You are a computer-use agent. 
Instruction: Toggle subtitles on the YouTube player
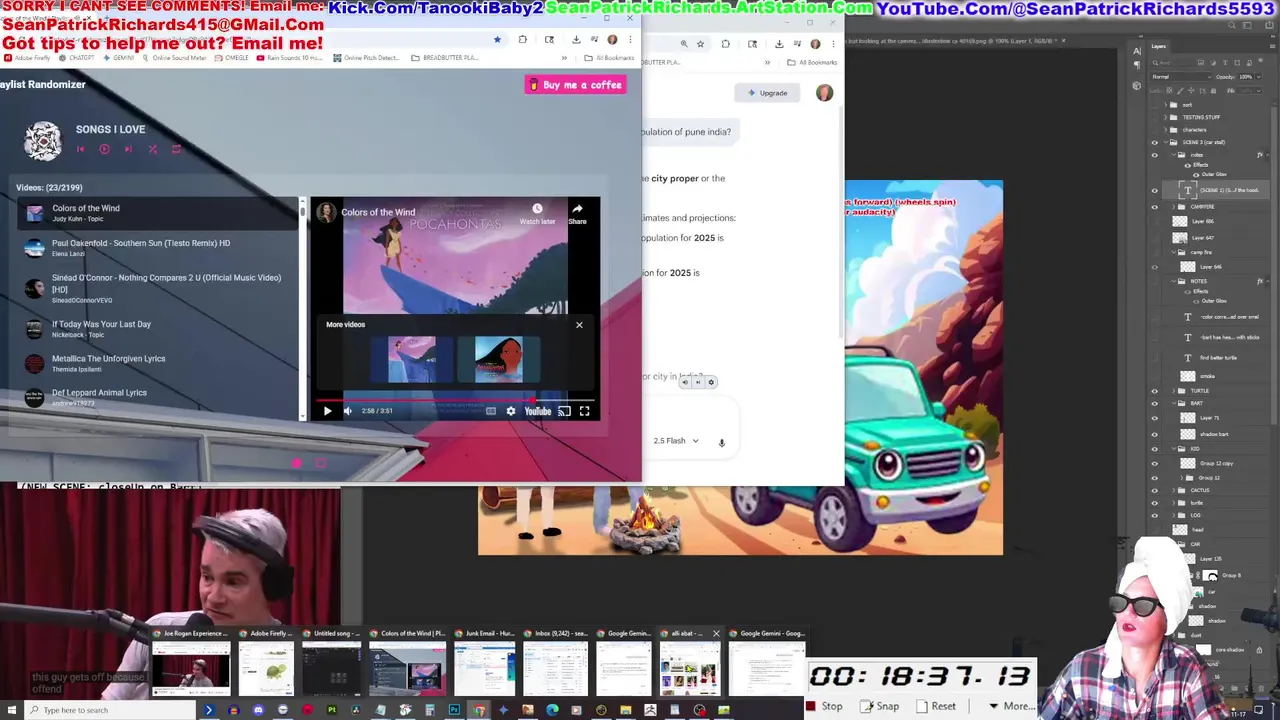490,411
